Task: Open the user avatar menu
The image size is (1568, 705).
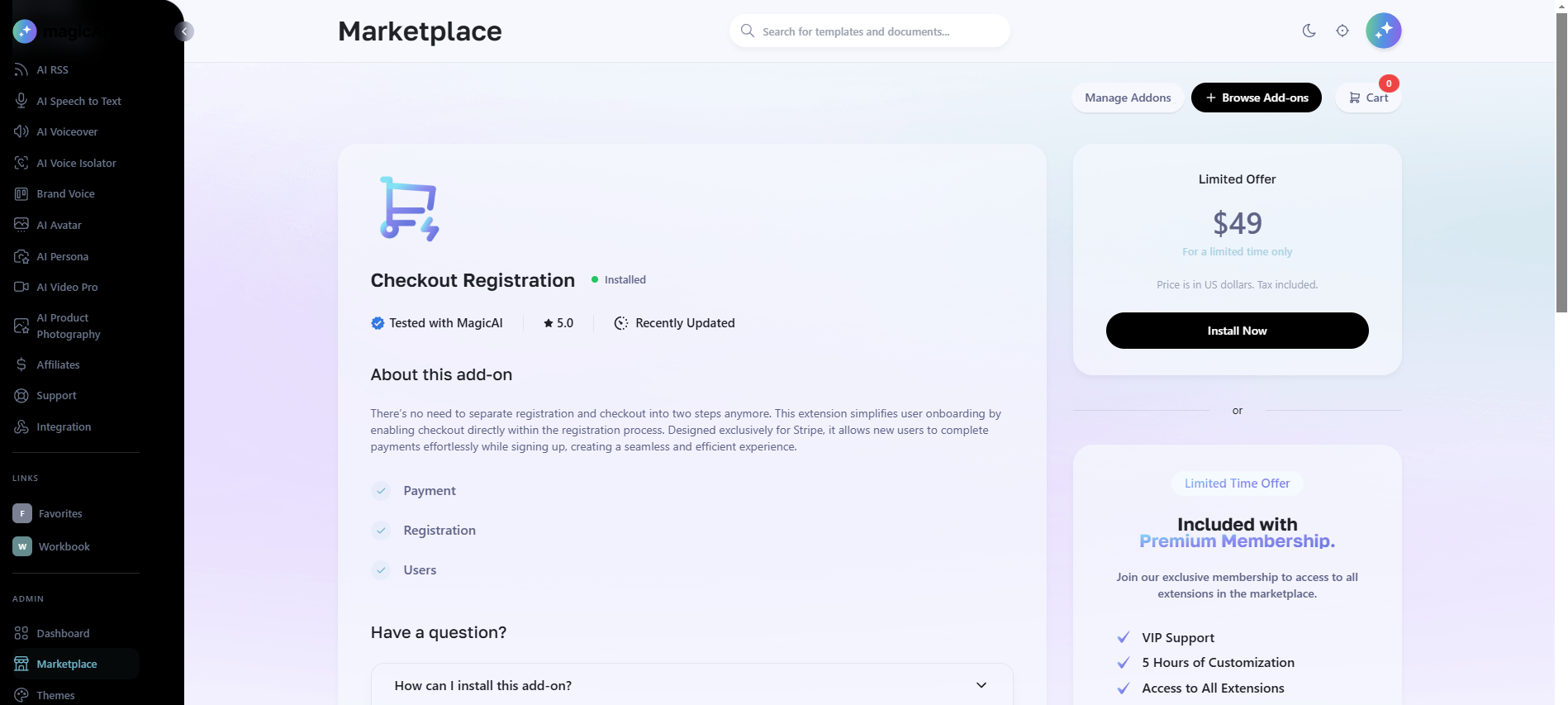Action: [x=1383, y=31]
